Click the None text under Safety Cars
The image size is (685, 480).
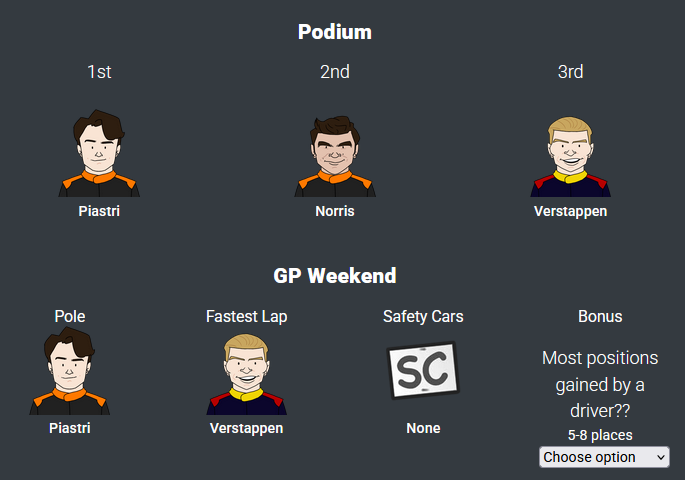tap(423, 428)
